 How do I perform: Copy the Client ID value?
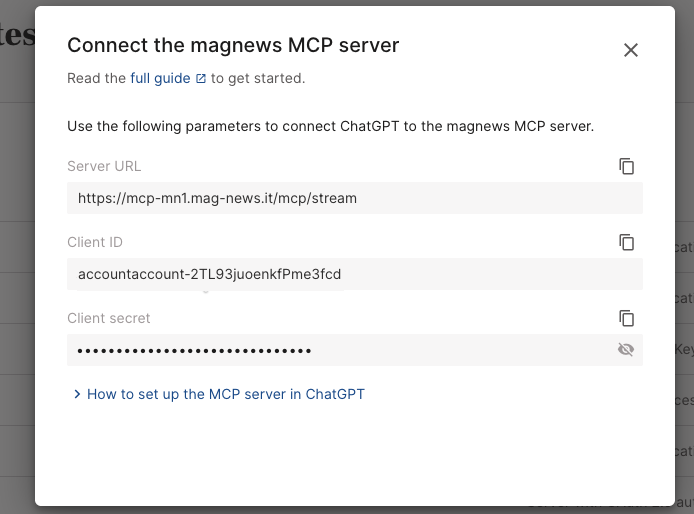[627, 242]
